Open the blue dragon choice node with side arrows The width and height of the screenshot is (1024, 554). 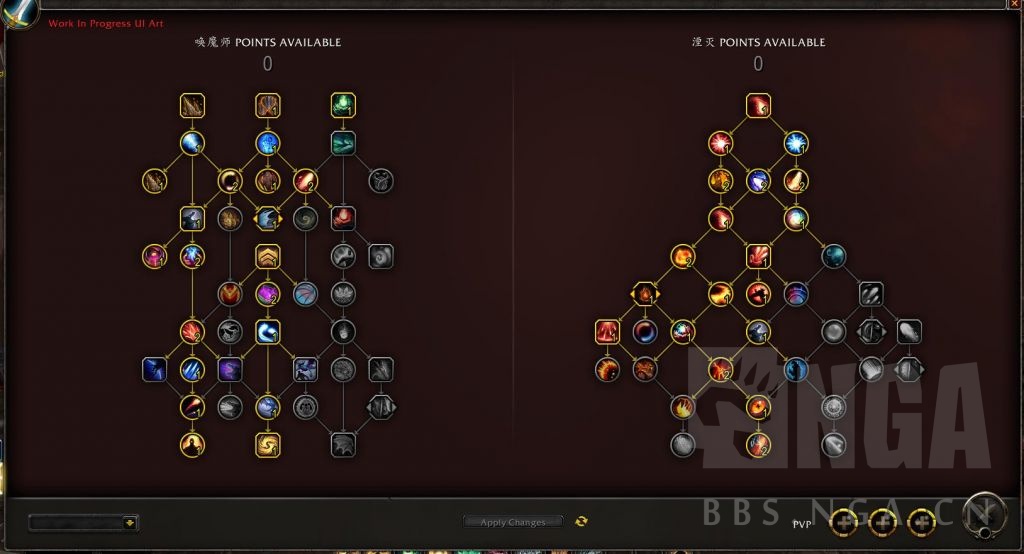coord(268,219)
